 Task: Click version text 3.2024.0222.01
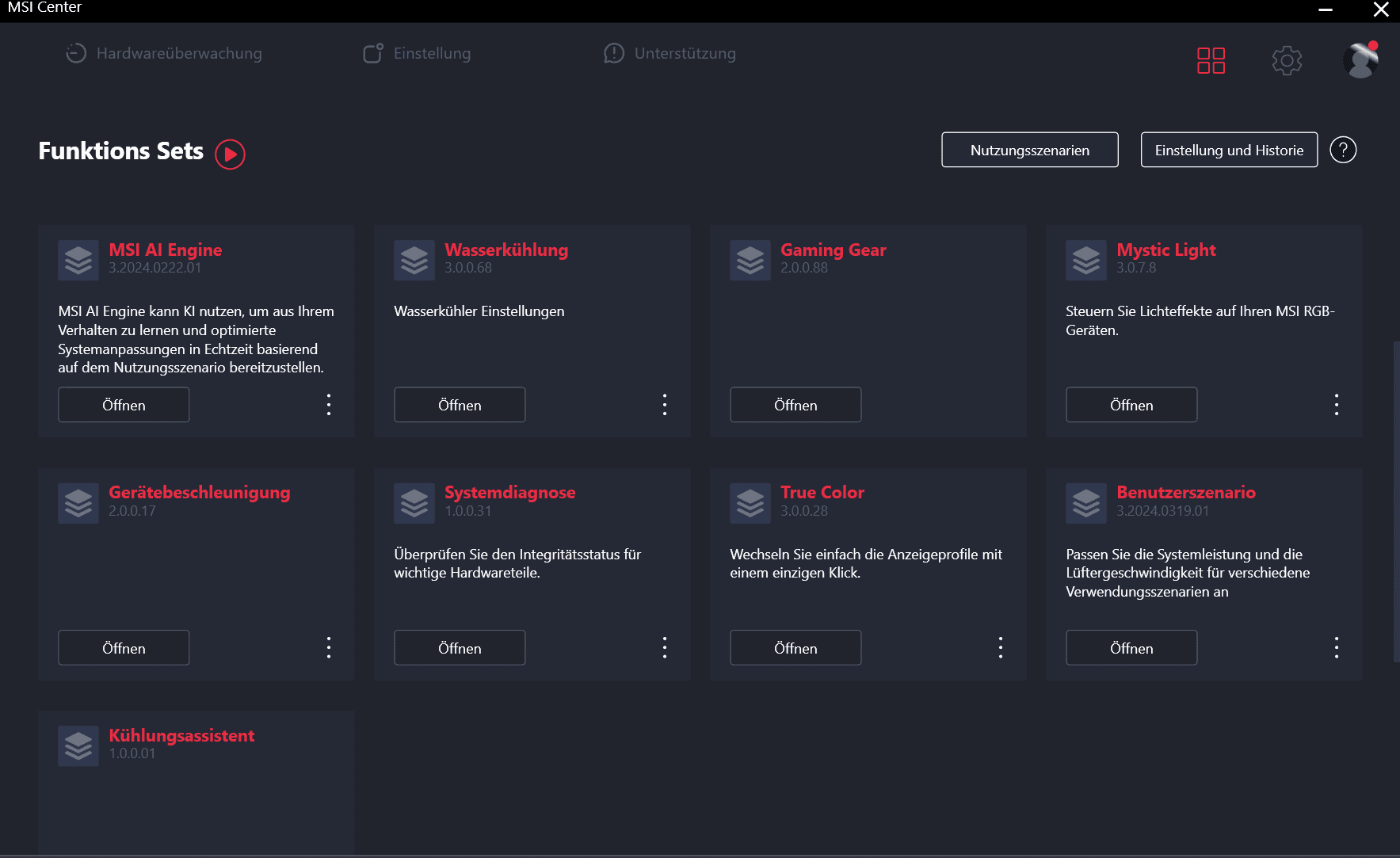[155, 268]
